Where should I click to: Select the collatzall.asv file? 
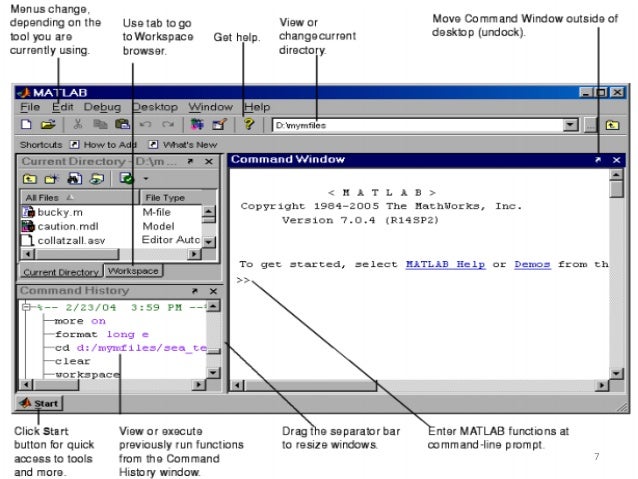click(71, 241)
